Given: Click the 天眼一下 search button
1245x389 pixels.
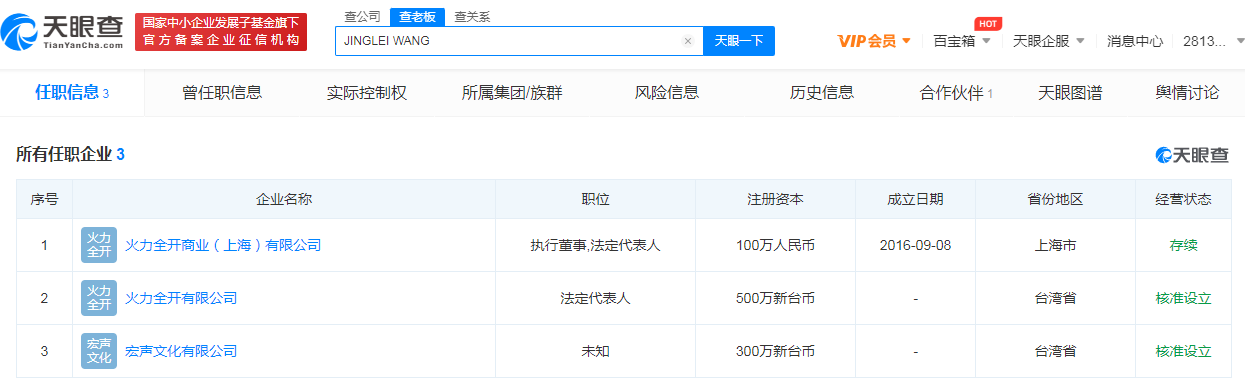Looking at the screenshot, I should tap(740, 41).
